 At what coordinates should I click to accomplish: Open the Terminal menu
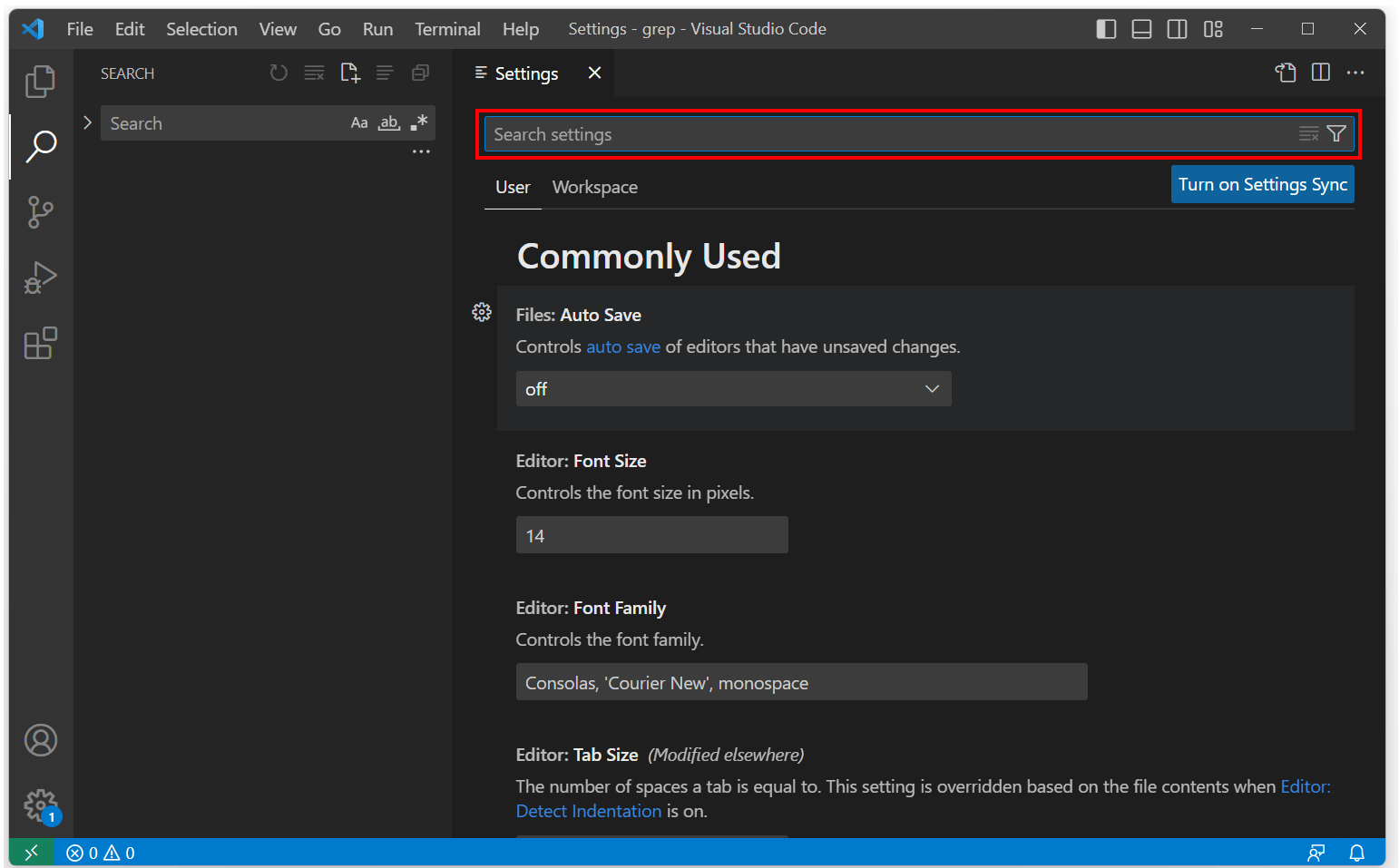coord(447,28)
